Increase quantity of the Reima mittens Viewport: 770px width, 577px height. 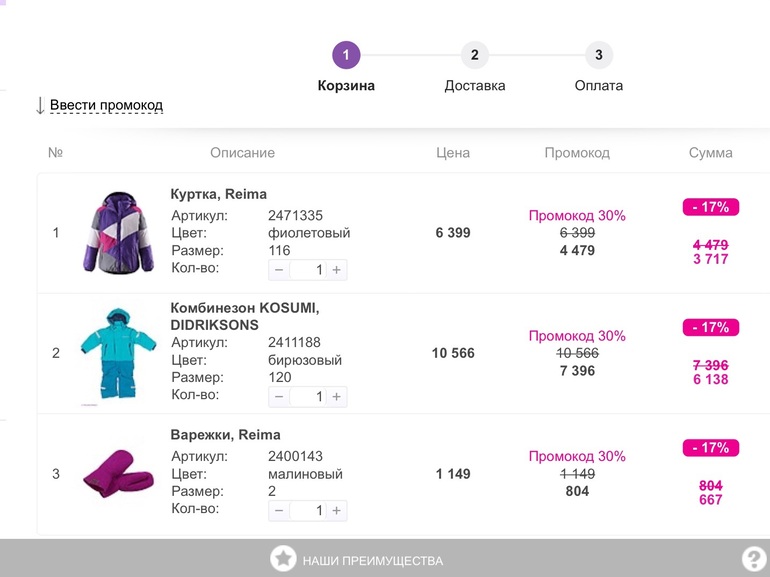[x=337, y=511]
